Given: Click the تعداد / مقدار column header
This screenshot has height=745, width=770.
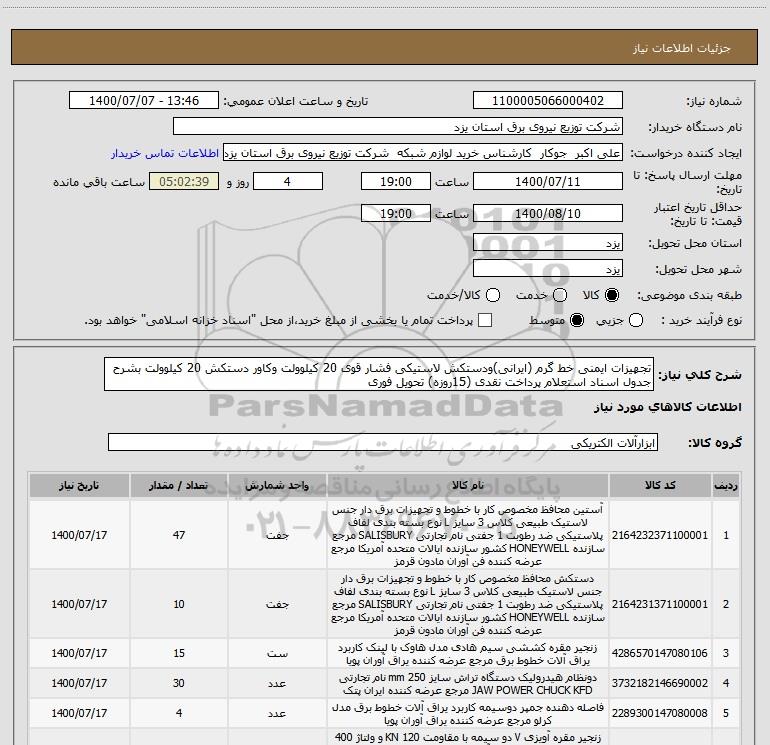Looking at the screenshot, I should pyautogui.click(x=179, y=485).
